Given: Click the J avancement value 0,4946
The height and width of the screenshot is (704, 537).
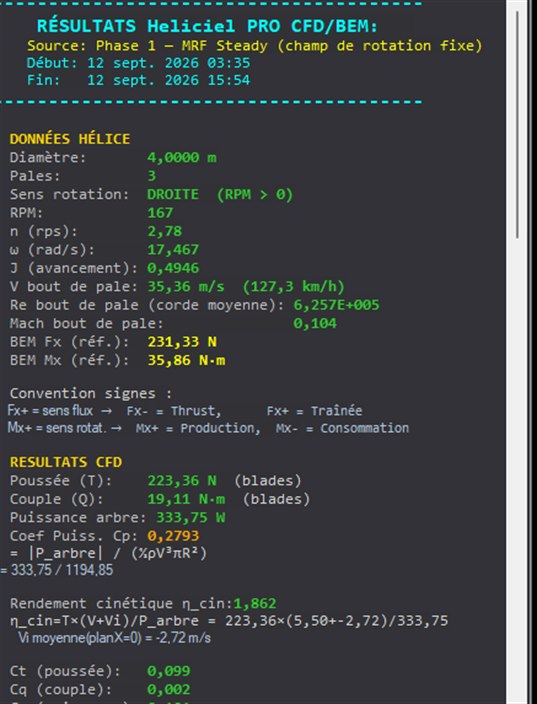Looking at the screenshot, I should (173, 268).
